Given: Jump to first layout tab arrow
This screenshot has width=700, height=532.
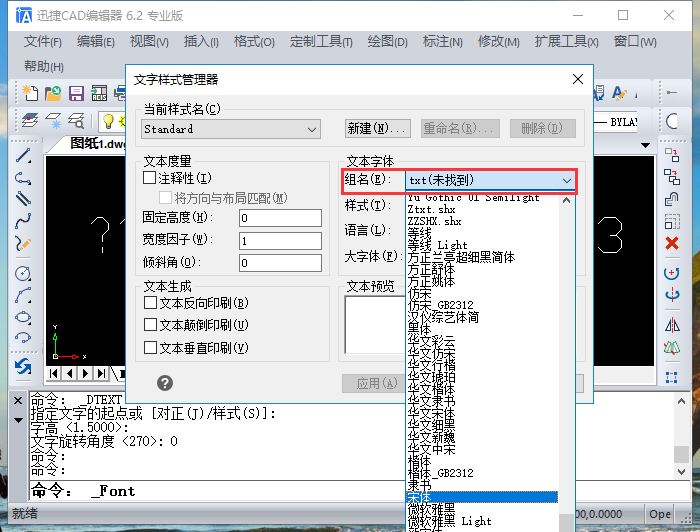Looking at the screenshot, I should (54, 373).
